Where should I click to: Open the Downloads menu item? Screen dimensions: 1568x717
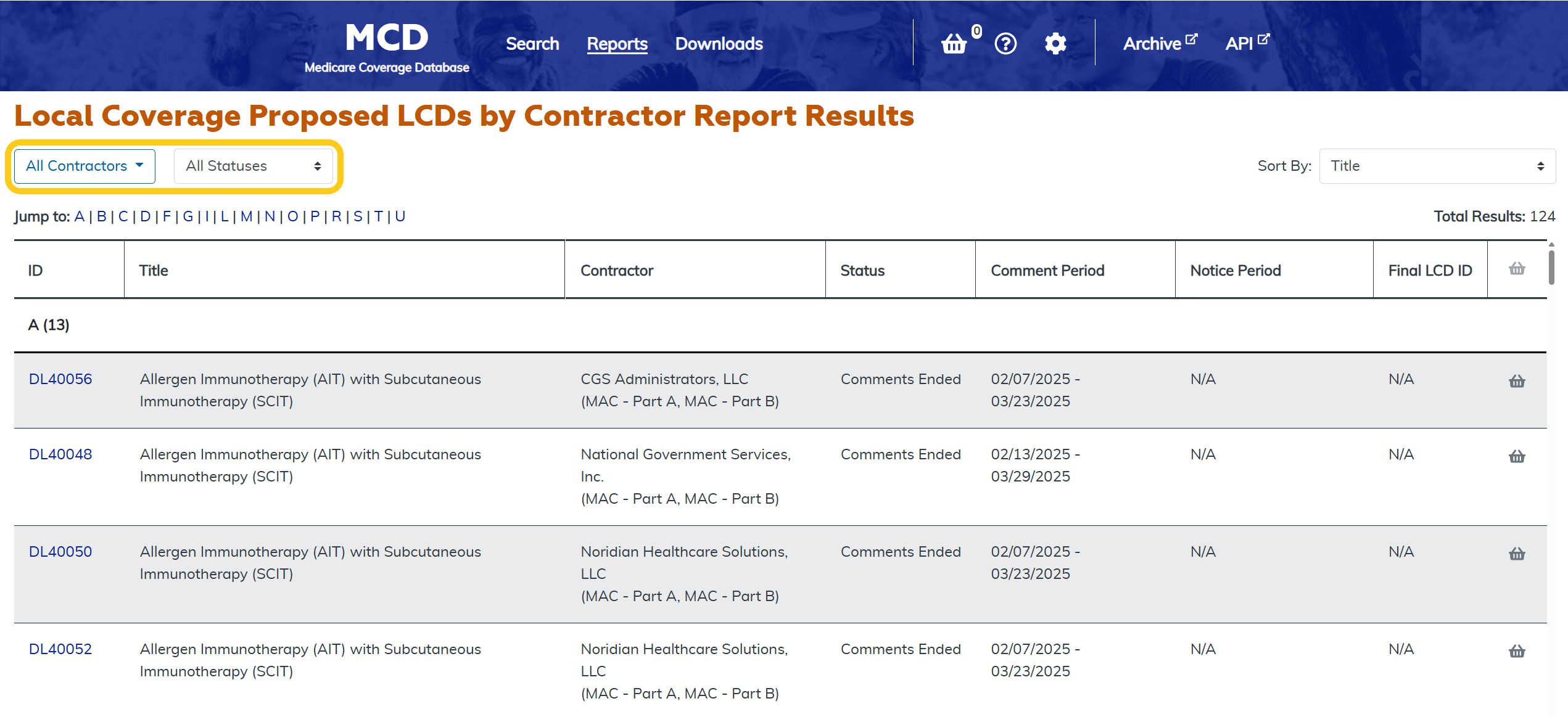tap(719, 44)
